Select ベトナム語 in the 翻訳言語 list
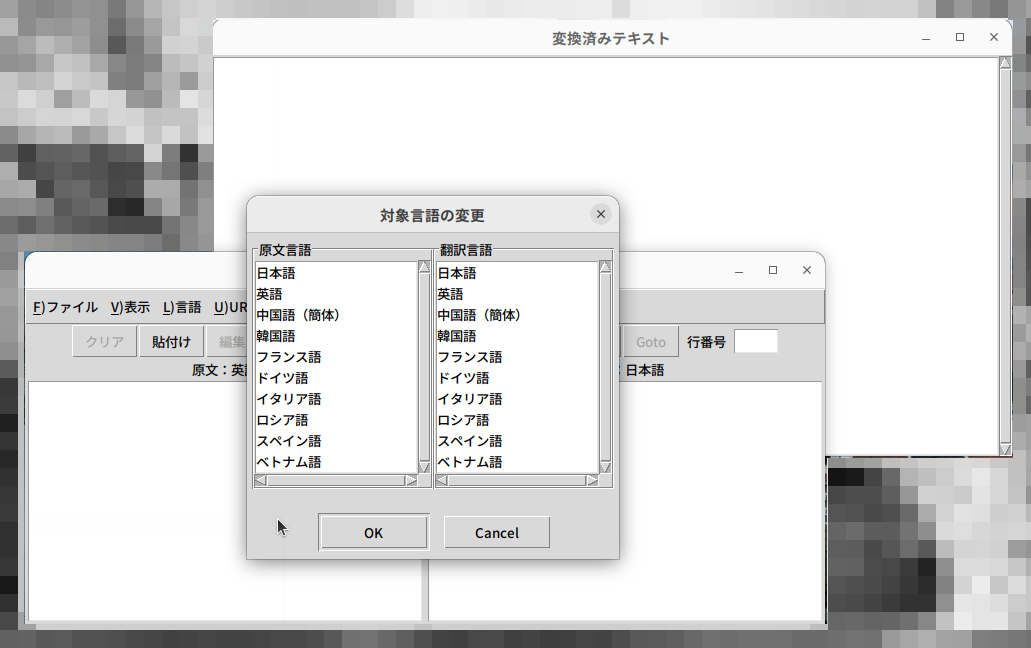The width and height of the screenshot is (1031, 648). click(470, 462)
